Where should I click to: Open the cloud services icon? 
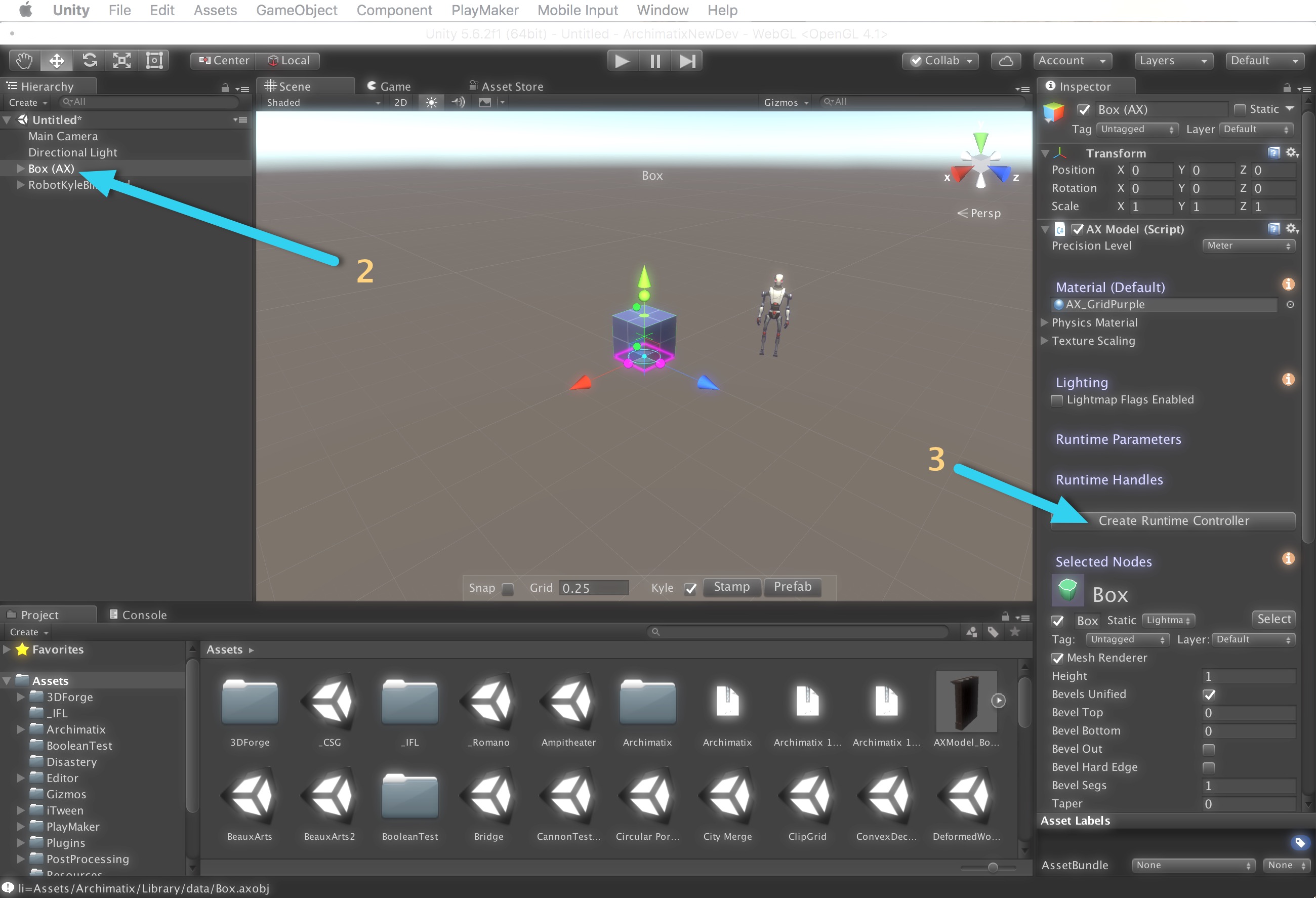(x=1006, y=61)
